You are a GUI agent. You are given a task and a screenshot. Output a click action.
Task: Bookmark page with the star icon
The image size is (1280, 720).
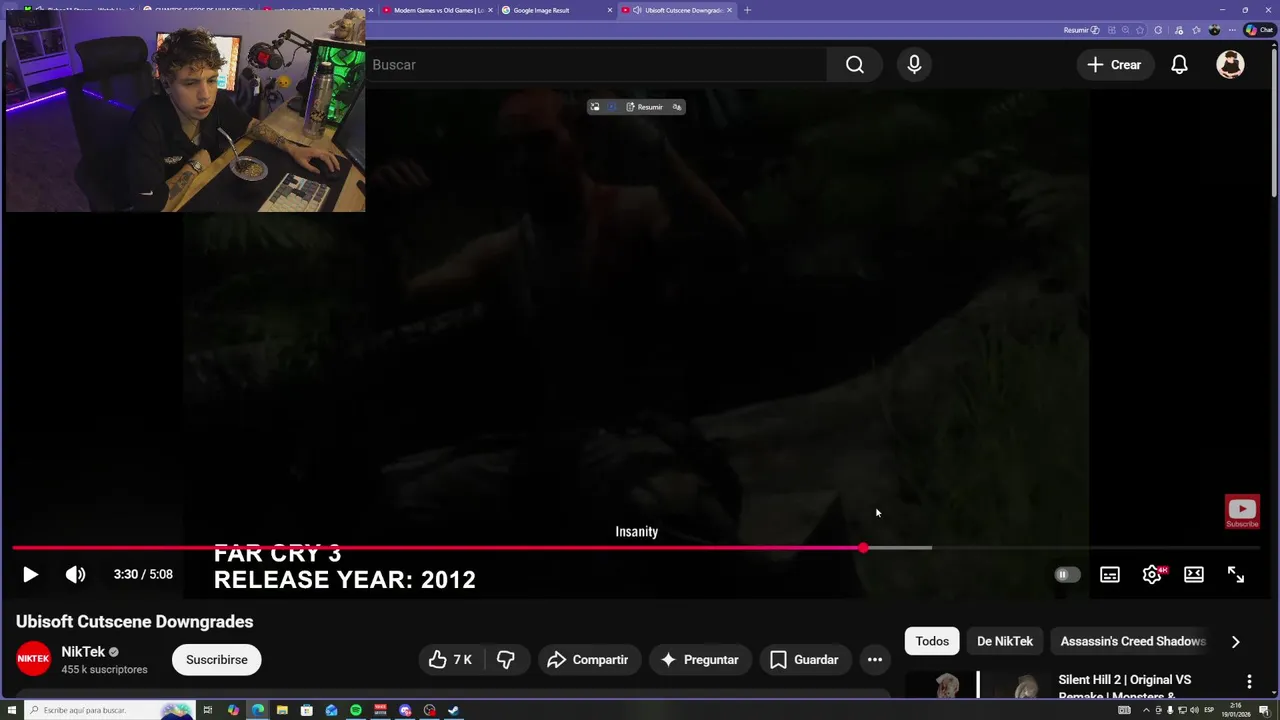click(1140, 30)
